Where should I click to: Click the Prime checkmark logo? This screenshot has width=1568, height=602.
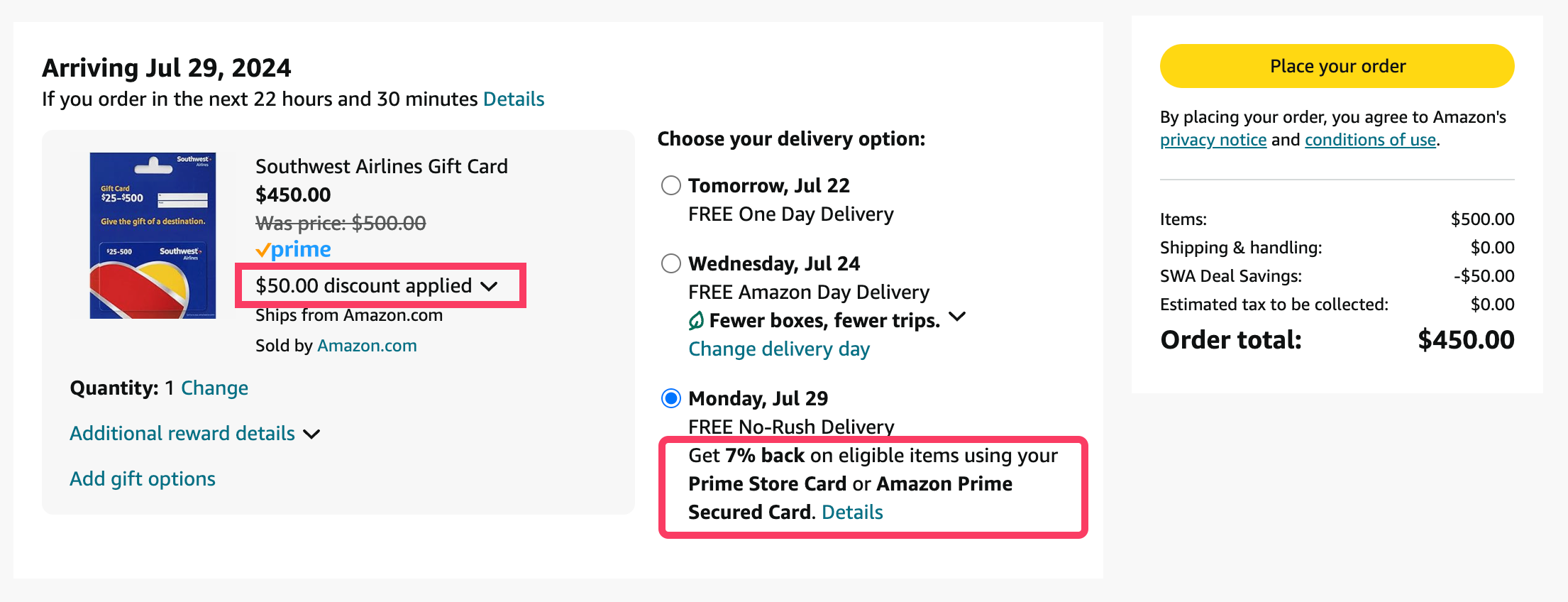pyautogui.click(x=293, y=250)
